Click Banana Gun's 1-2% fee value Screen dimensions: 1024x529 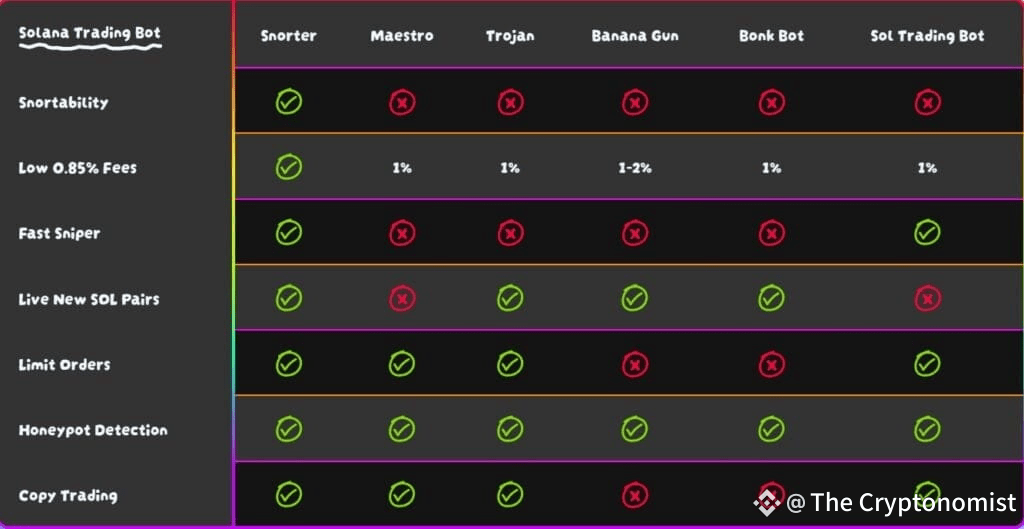[x=635, y=168]
